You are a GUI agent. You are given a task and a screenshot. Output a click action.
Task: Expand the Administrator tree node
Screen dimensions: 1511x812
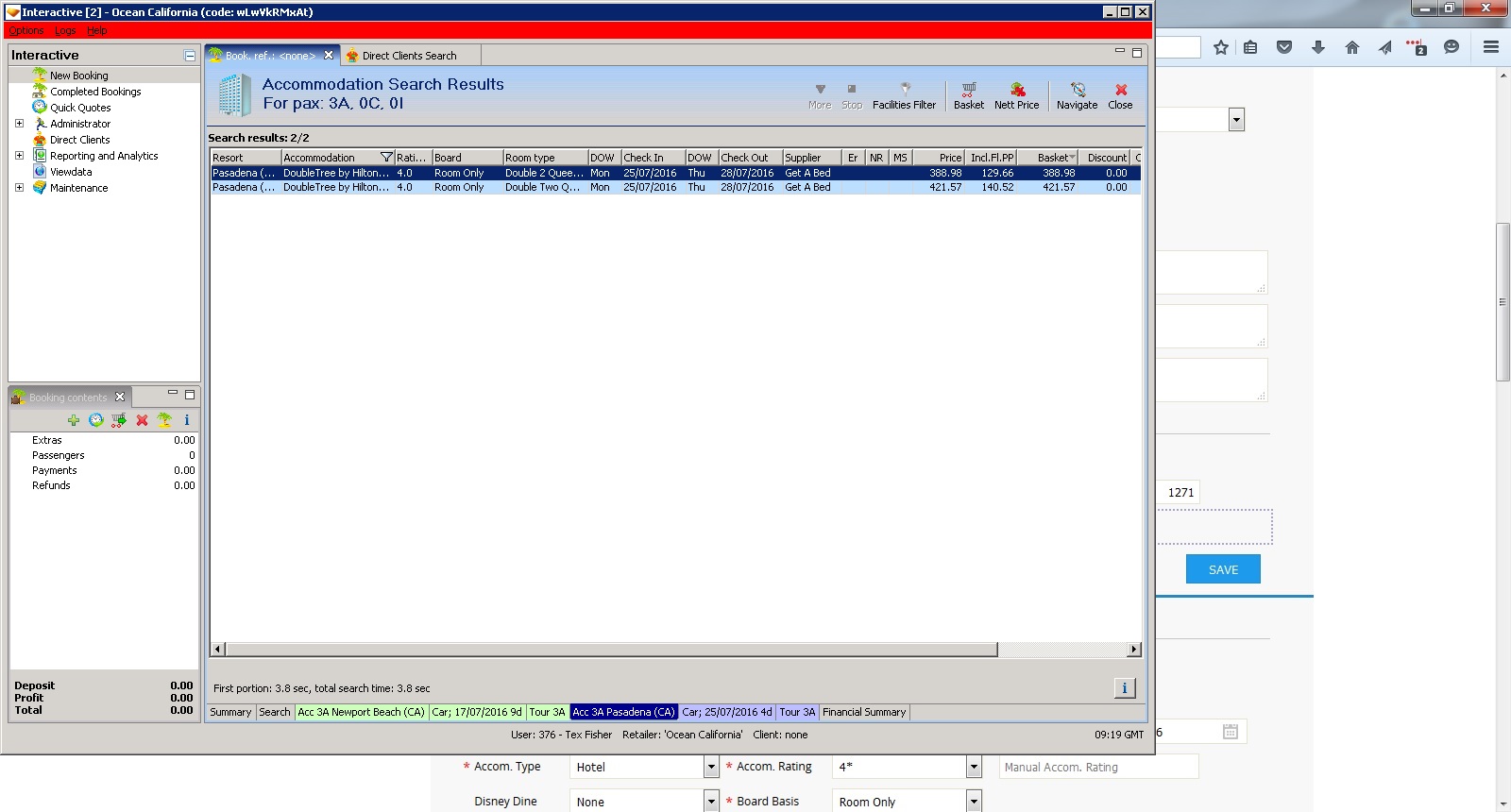(19, 124)
